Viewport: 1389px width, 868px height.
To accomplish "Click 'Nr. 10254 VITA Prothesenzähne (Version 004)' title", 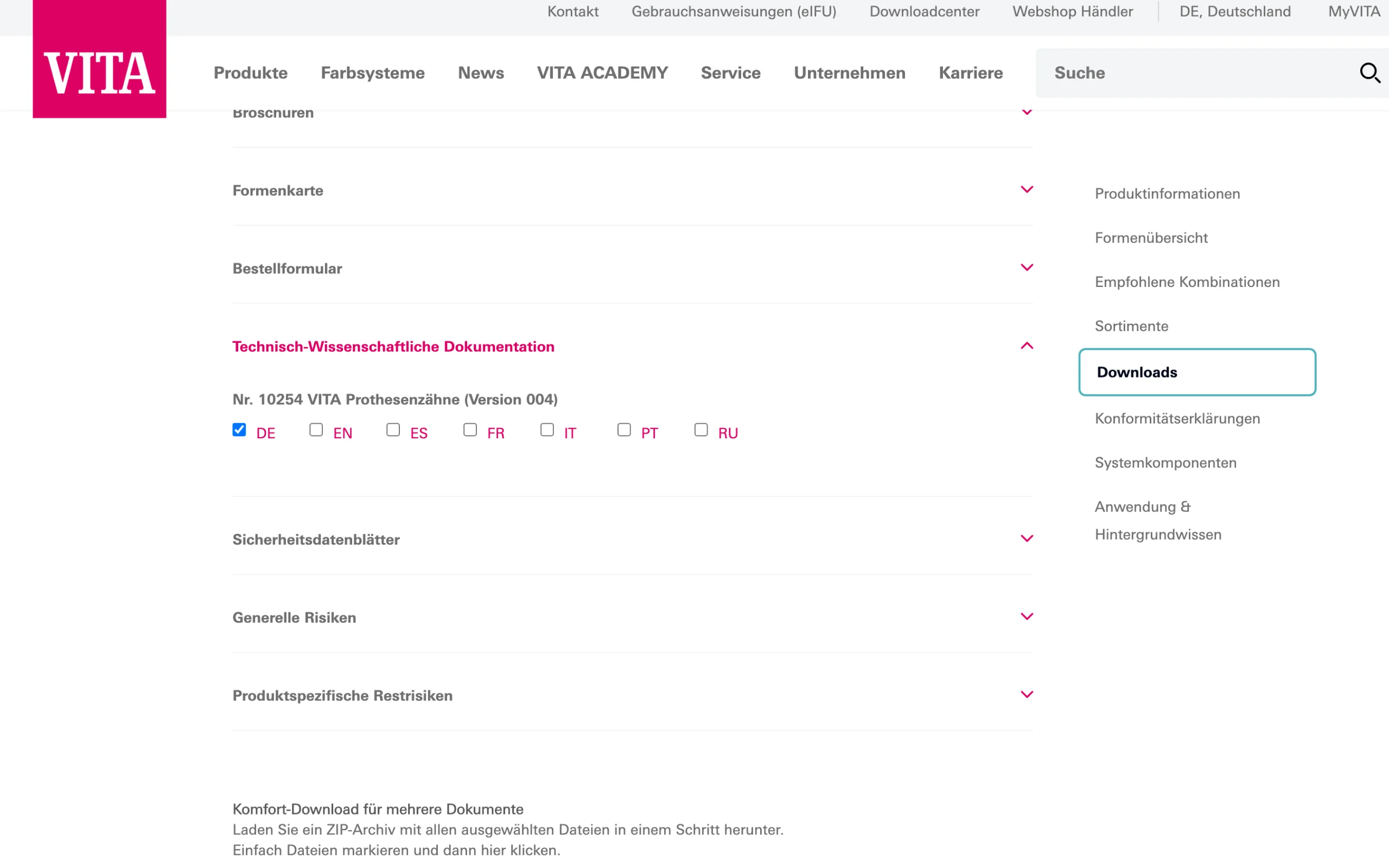I will (395, 400).
